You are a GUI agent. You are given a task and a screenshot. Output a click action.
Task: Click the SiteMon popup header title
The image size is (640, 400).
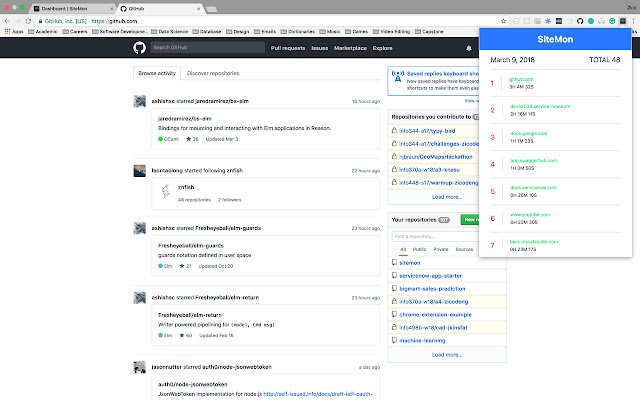(x=555, y=39)
